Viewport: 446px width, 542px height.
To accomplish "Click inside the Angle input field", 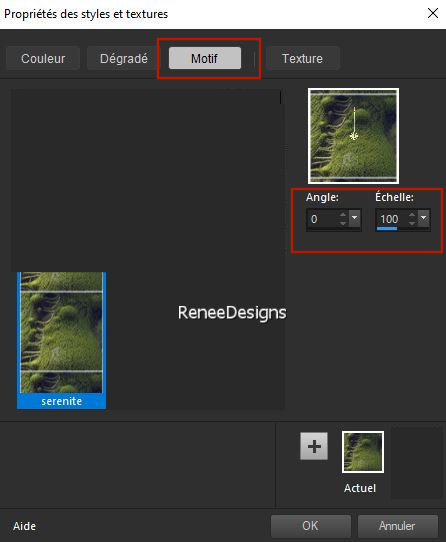I will [x=323, y=219].
